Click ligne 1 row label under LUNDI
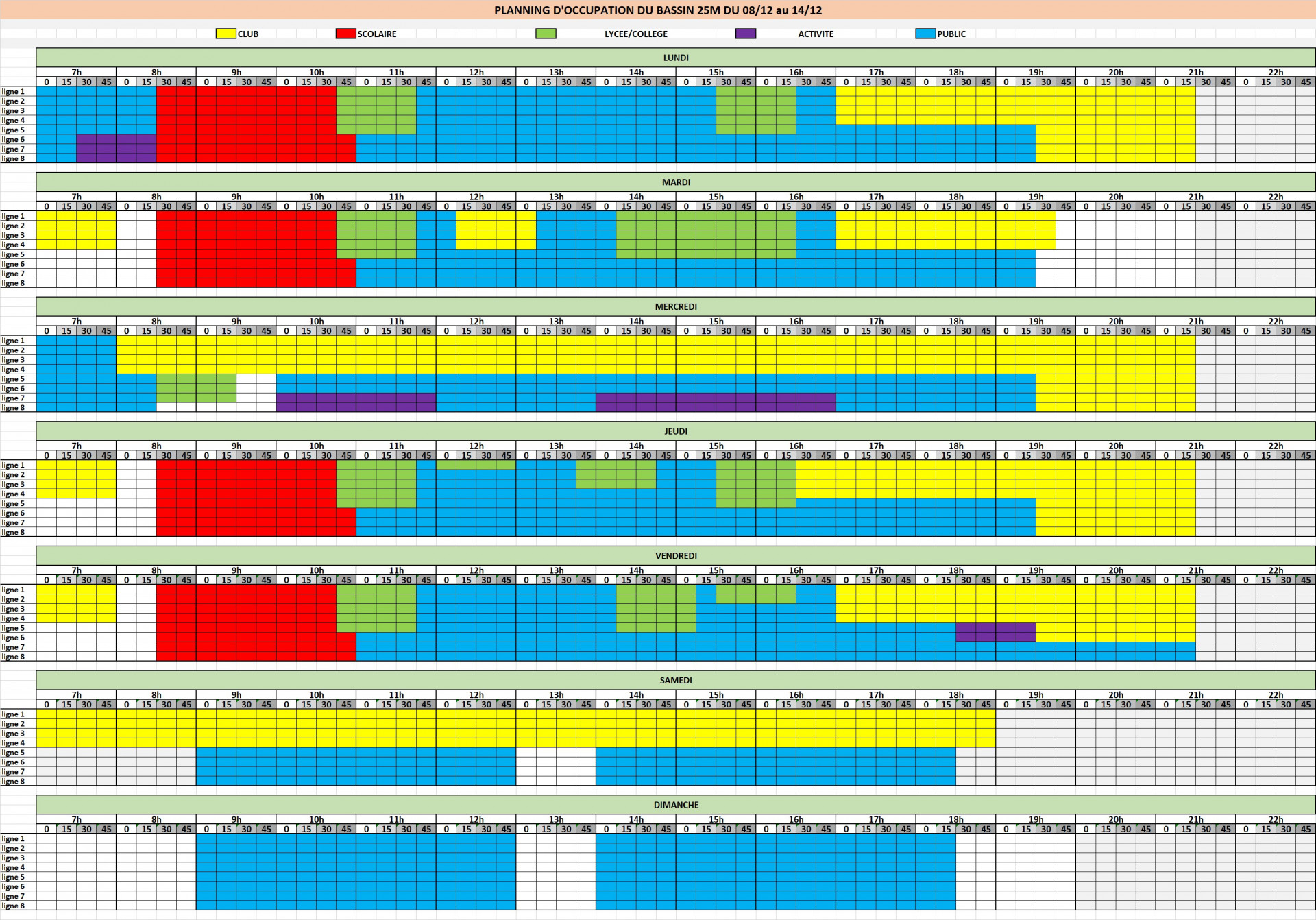Screen dimensions: 1316x920 [x=14, y=92]
